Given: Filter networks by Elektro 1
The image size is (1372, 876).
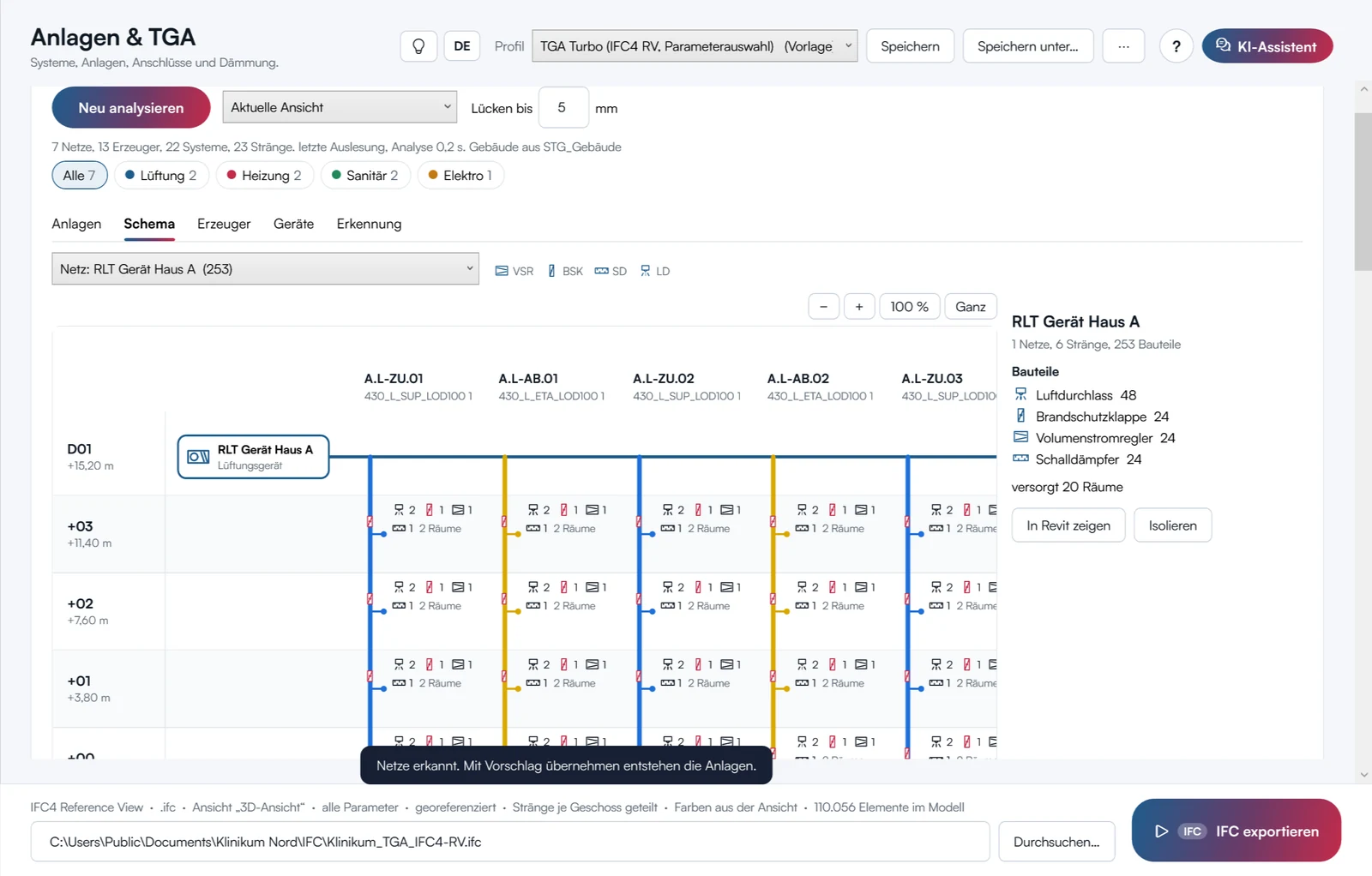Looking at the screenshot, I should click(x=460, y=176).
